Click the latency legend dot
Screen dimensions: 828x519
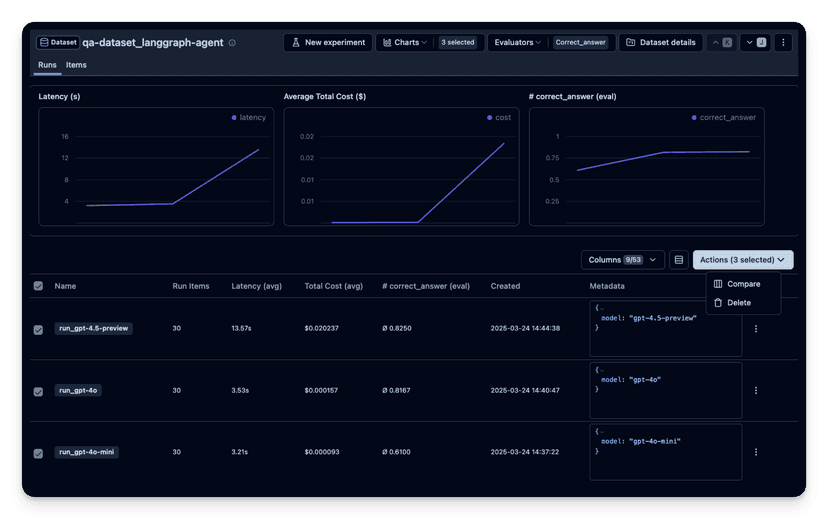pyautogui.click(x=234, y=118)
